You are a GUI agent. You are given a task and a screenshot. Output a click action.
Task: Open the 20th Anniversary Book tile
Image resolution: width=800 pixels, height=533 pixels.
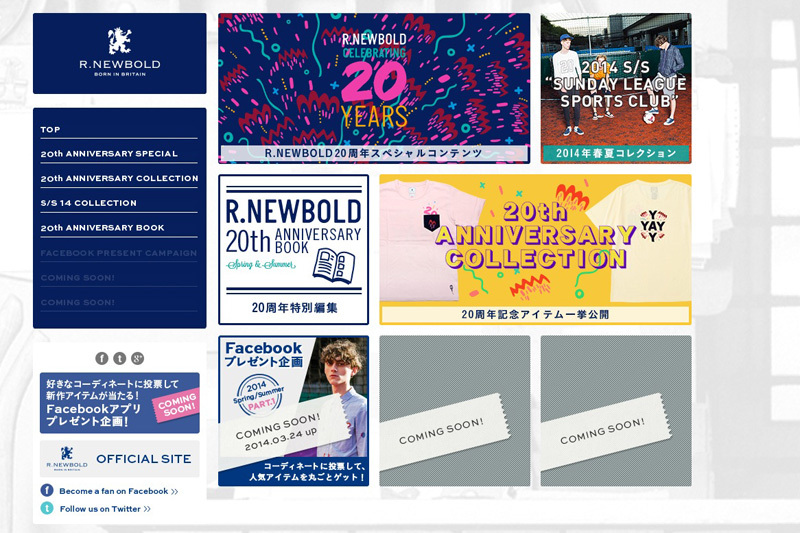293,249
